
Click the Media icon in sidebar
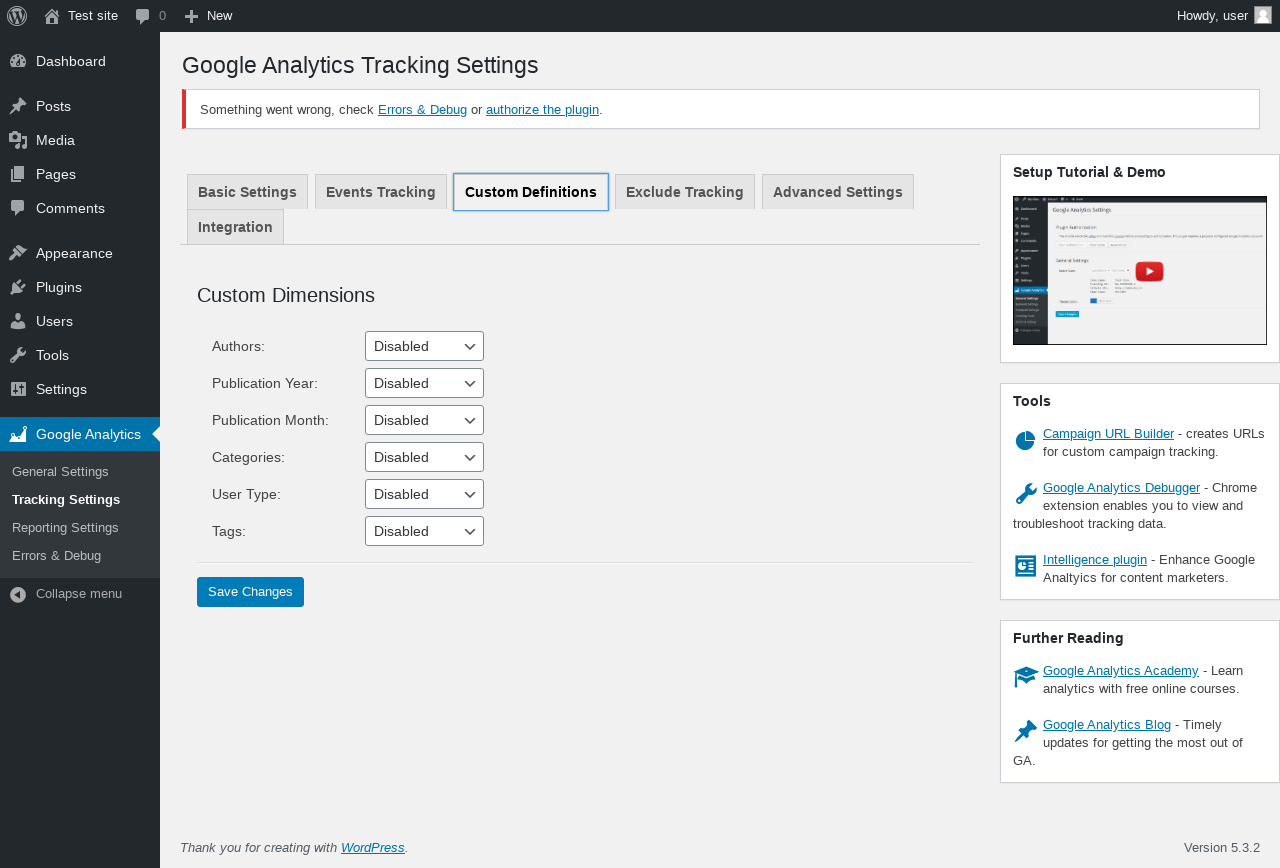point(18,140)
